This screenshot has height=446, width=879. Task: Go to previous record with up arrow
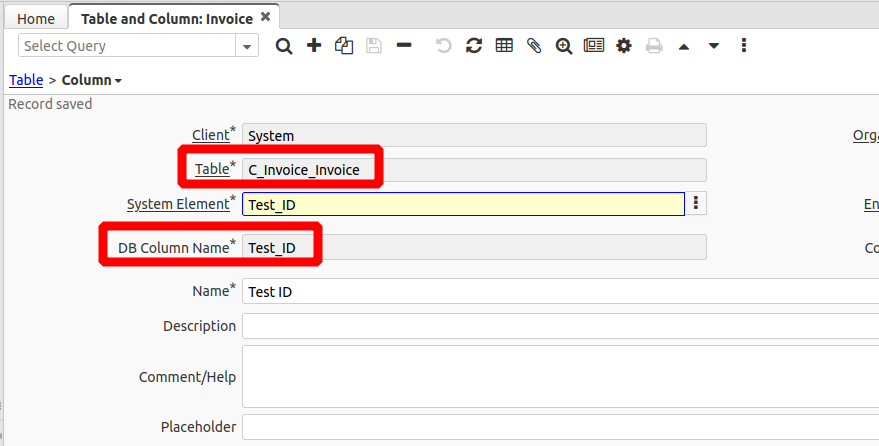tap(684, 46)
